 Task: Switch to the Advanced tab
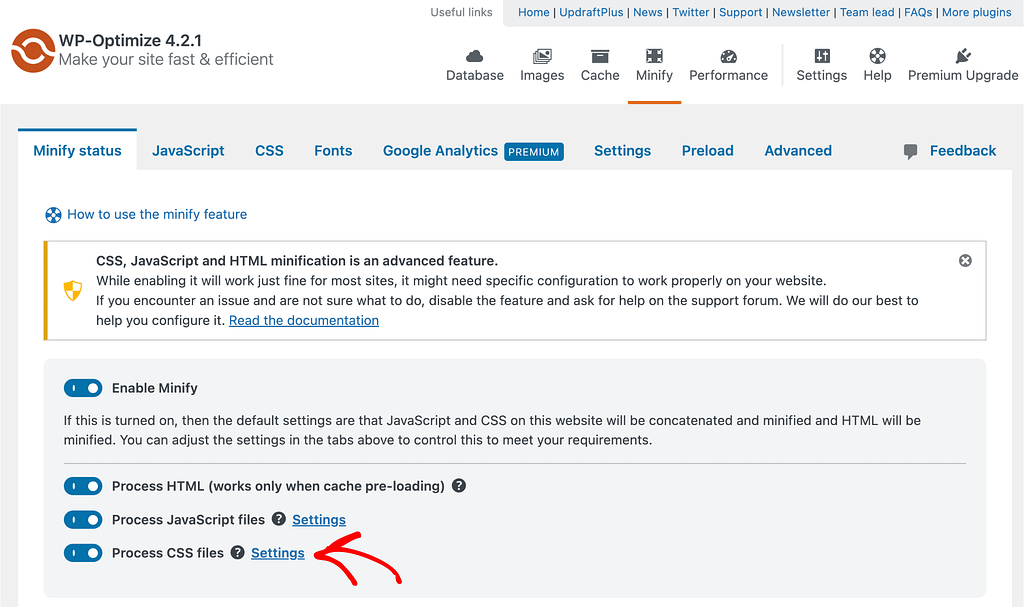click(x=798, y=150)
